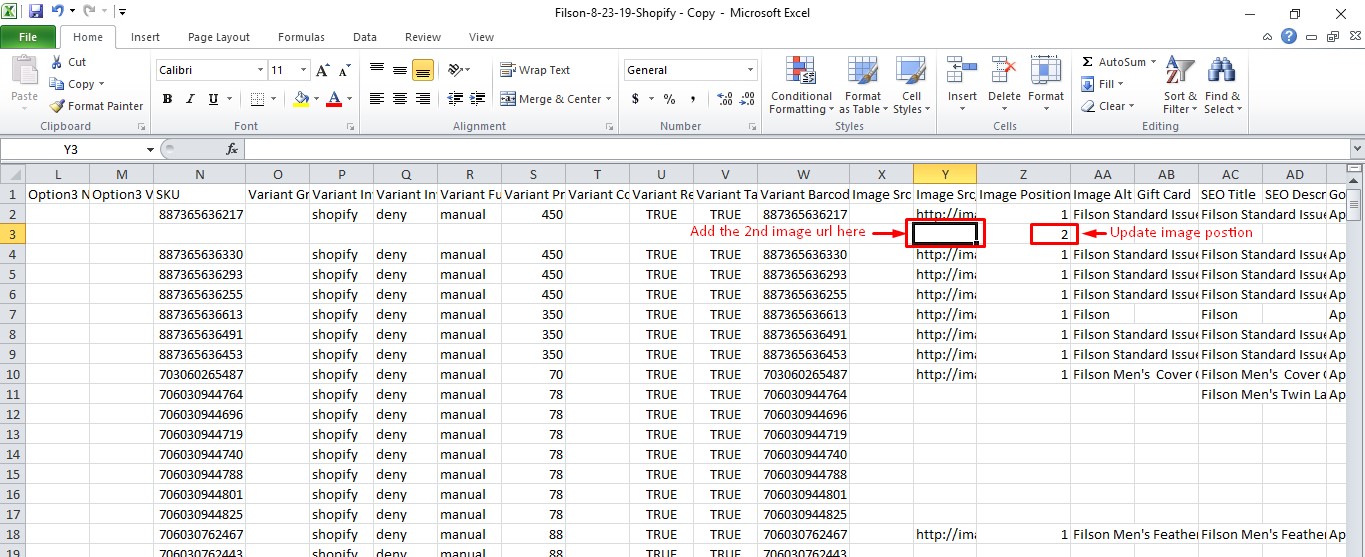Toggle Align Text Left

(377, 99)
